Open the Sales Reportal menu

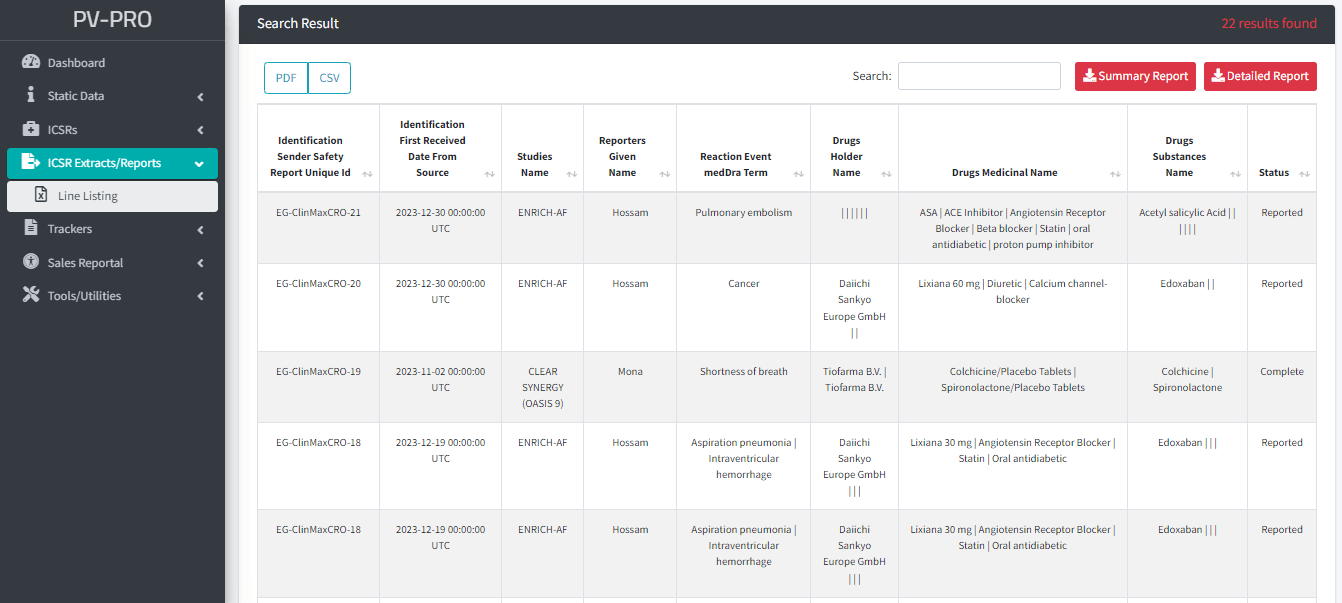point(86,263)
